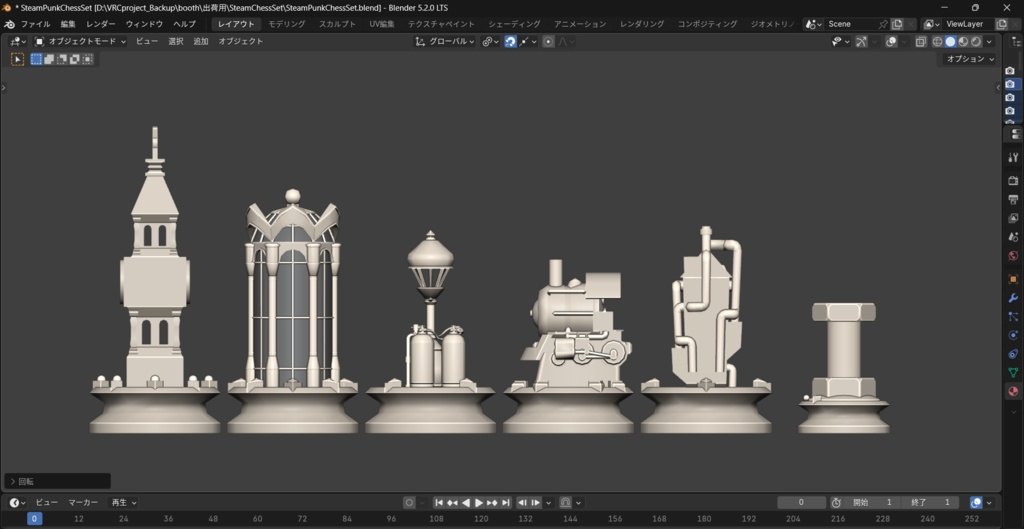The height and width of the screenshot is (529, 1024).
Task: Switch to the UV編集 workspace tab
Action: (382, 24)
